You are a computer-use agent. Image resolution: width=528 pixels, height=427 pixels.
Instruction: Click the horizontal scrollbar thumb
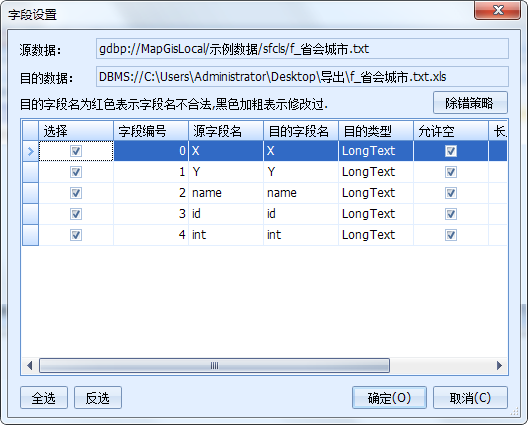[x=214, y=366]
